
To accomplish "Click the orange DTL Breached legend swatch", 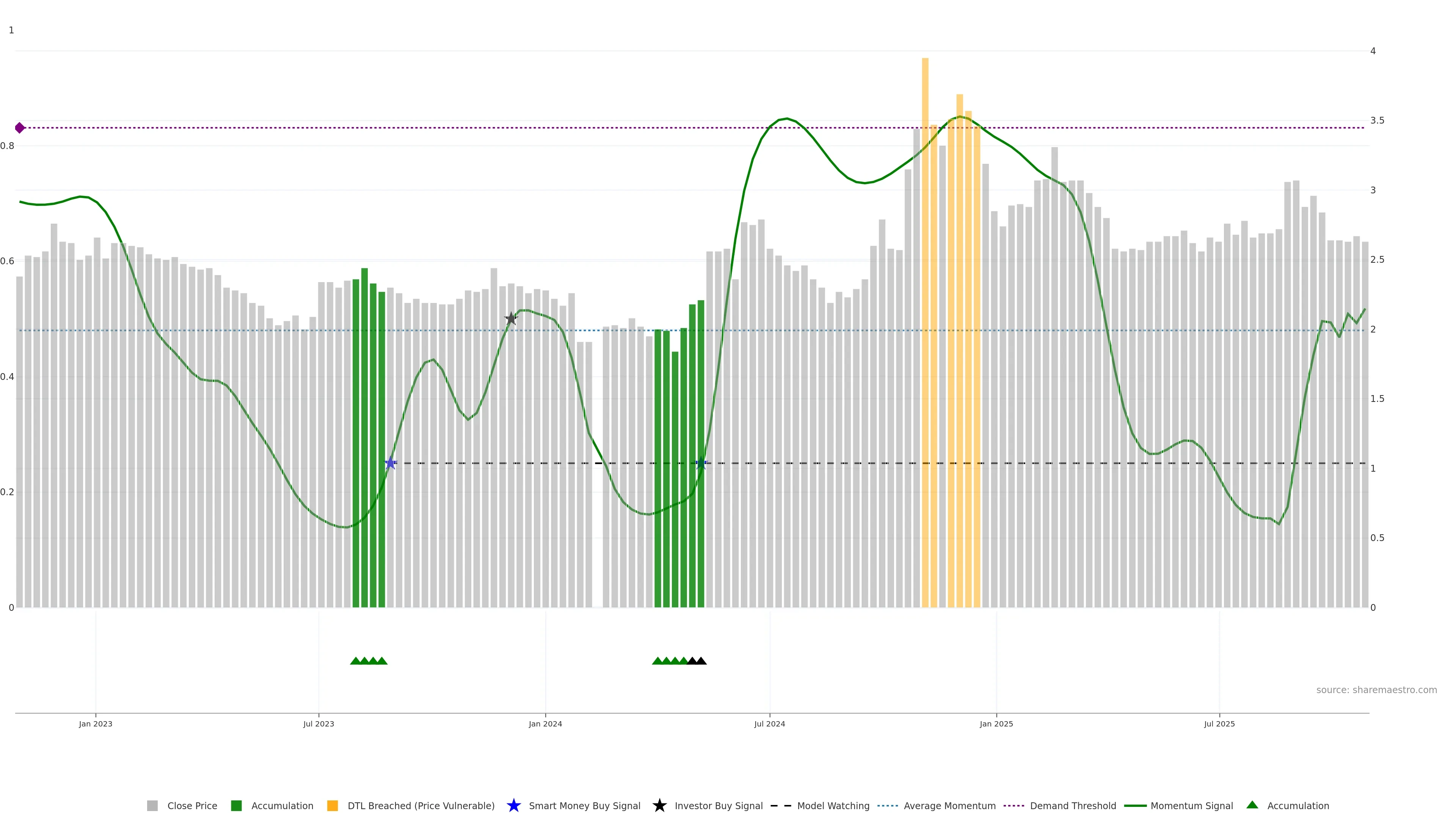I will point(333,805).
